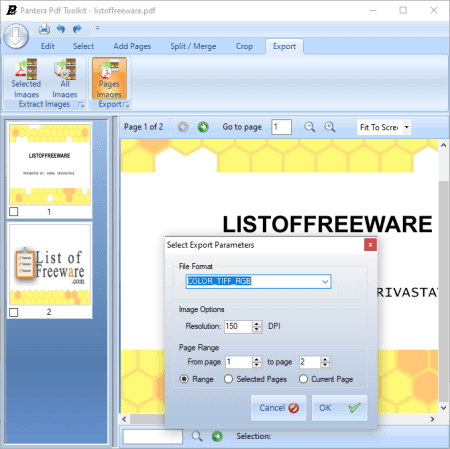Open the Add Pages tab

(x=132, y=46)
